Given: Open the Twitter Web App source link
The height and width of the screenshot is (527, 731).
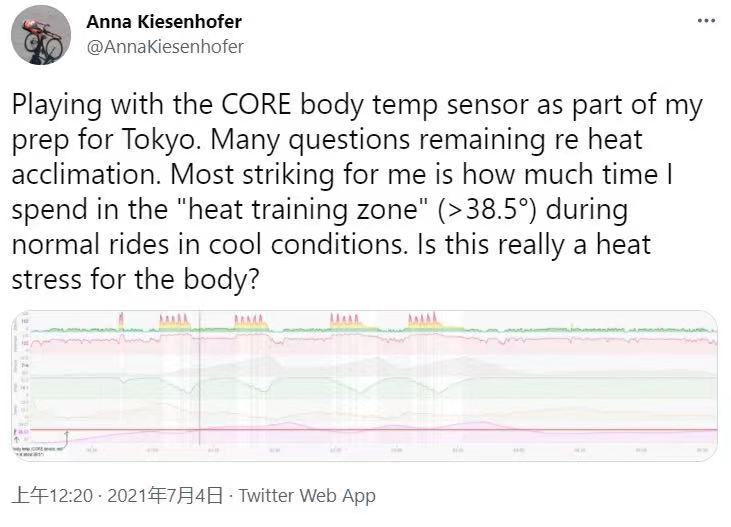Looking at the screenshot, I should point(307,495).
